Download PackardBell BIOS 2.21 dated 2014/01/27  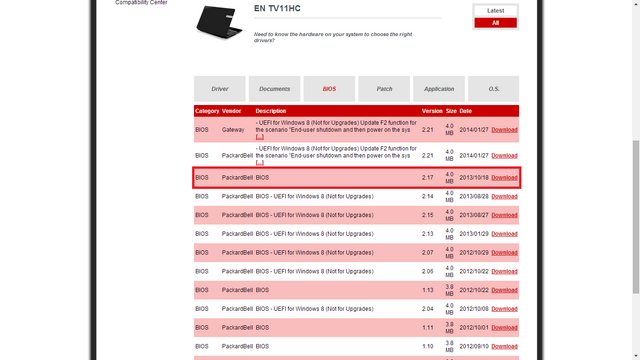pyautogui.click(x=504, y=156)
